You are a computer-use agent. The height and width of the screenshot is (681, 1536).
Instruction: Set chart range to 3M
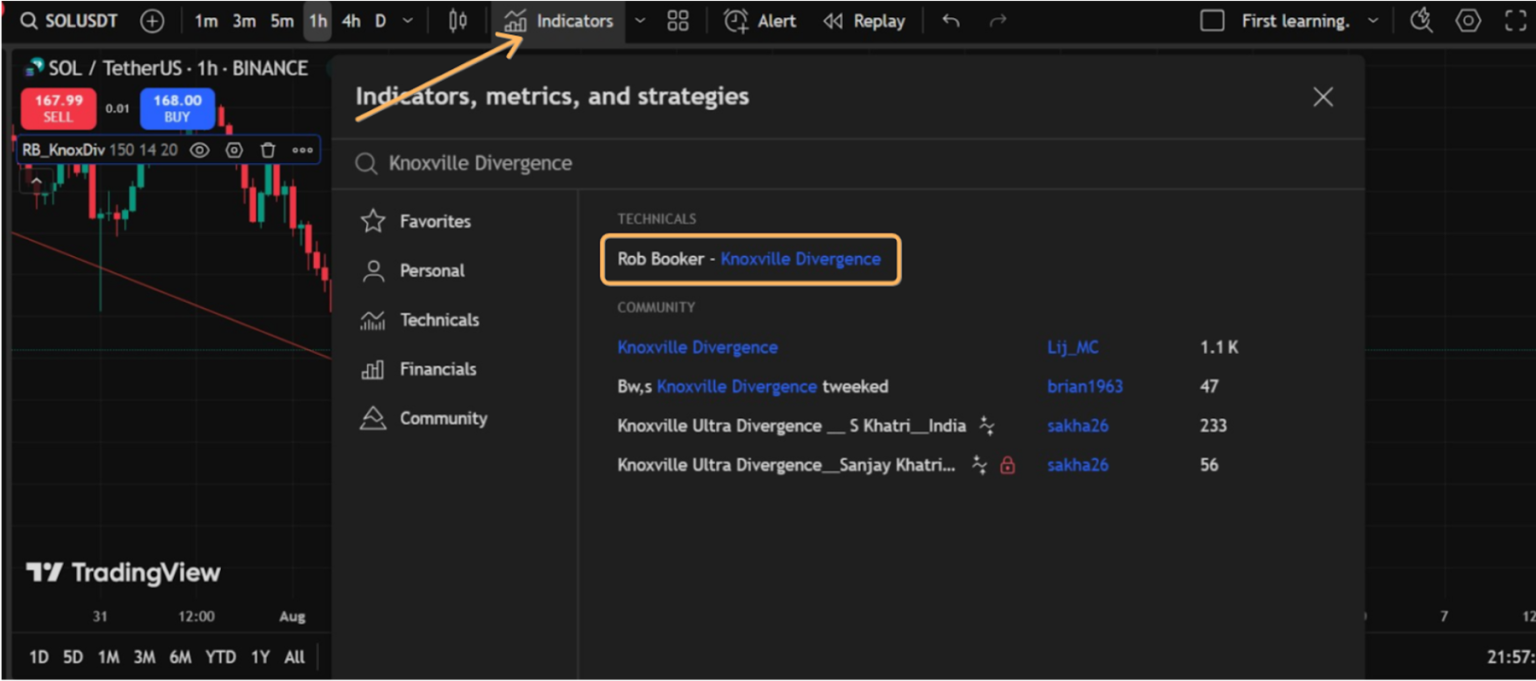tap(144, 657)
